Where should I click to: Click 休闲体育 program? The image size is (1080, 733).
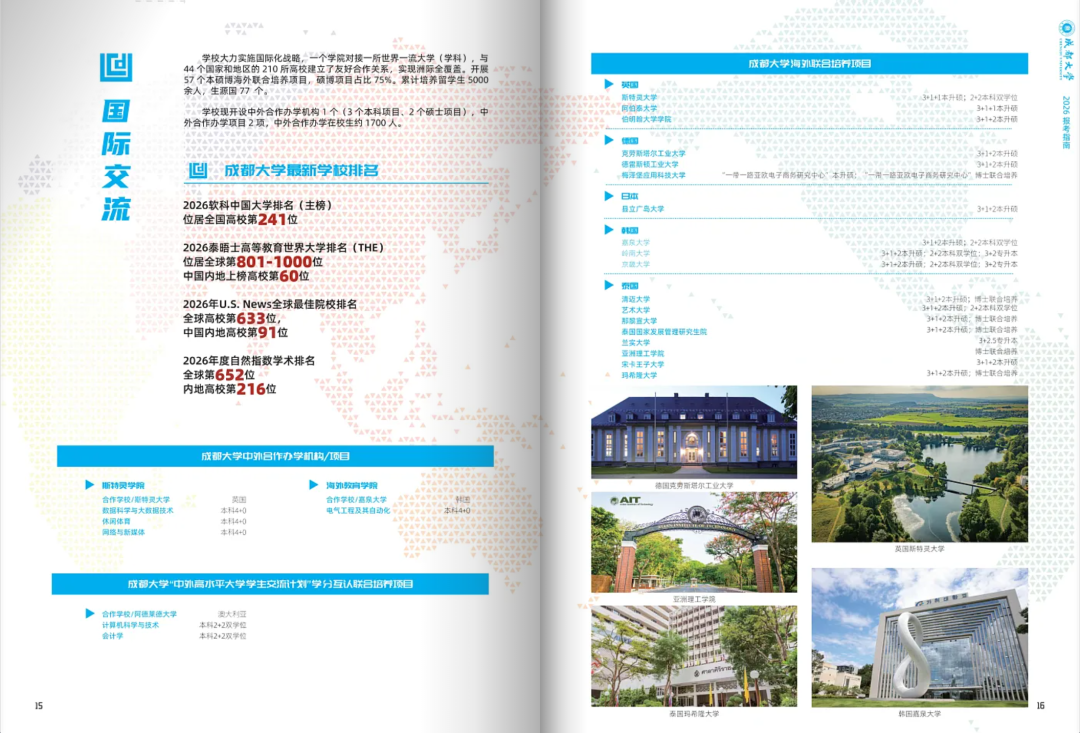tap(116, 522)
